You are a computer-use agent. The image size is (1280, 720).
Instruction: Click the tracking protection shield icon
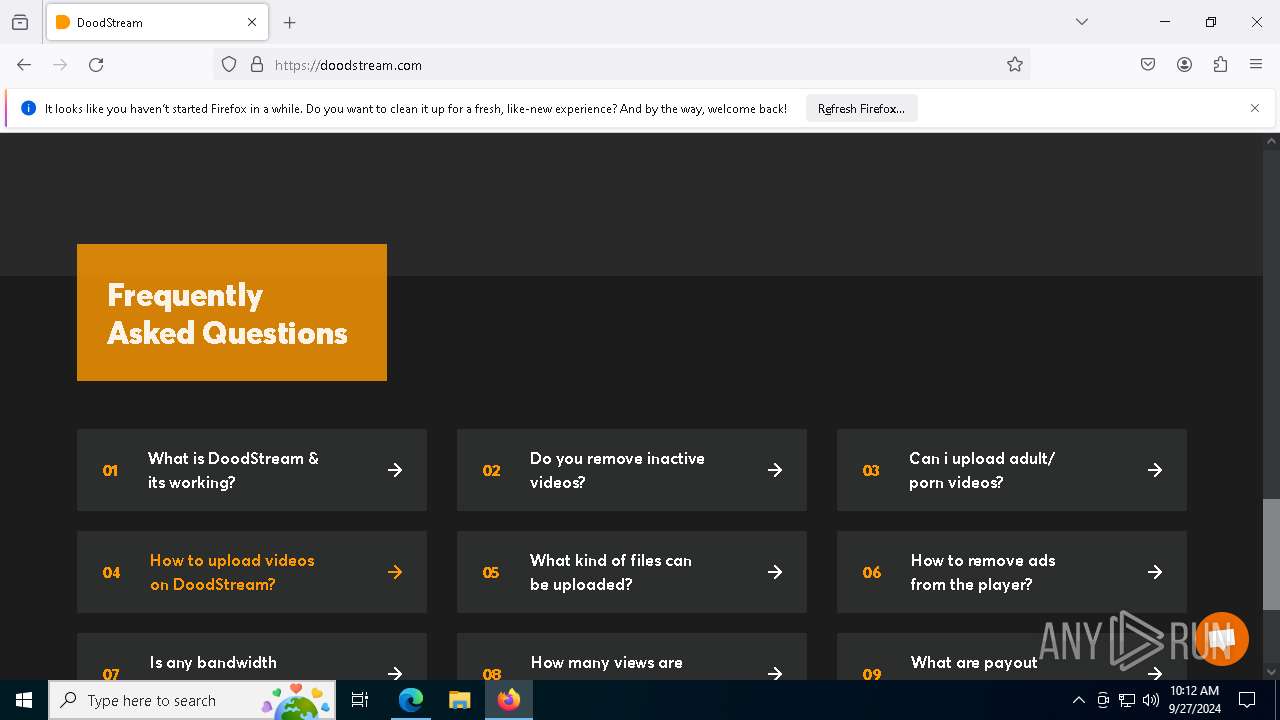pyautogui.click(x=229, y=65)
